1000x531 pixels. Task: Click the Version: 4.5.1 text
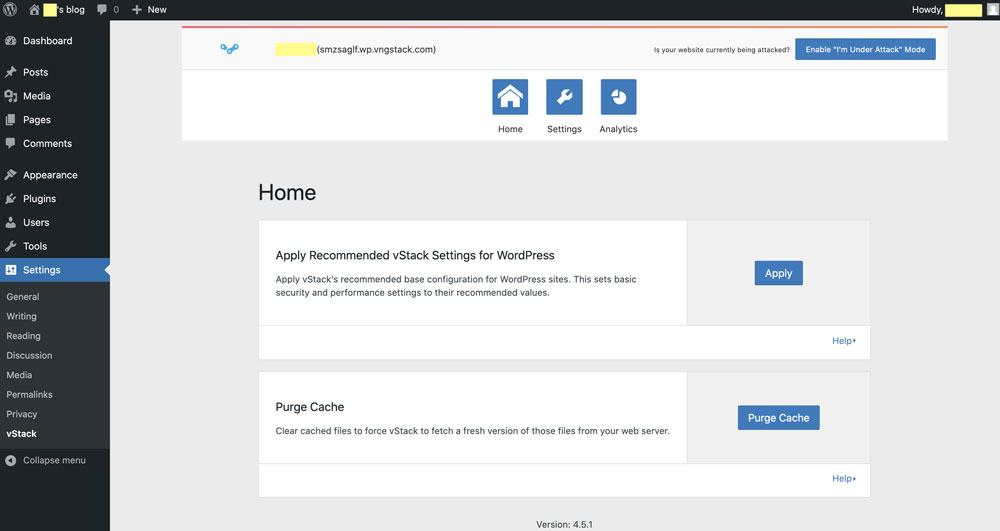(564, 525)
